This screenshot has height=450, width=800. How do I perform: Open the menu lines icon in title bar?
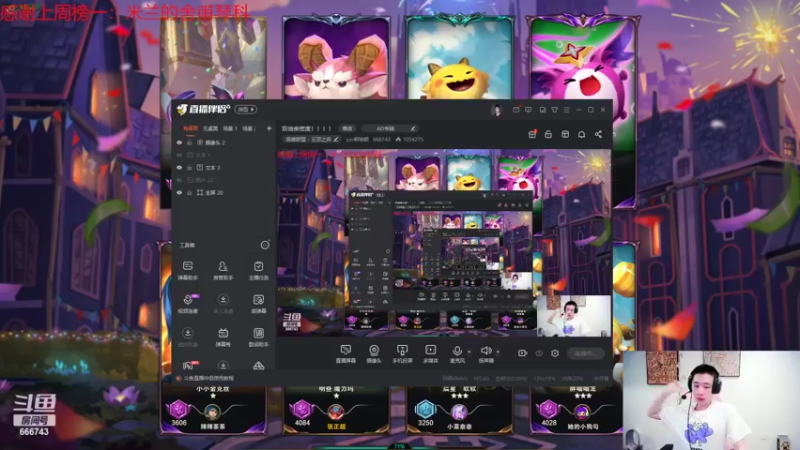tap(566, 110)
